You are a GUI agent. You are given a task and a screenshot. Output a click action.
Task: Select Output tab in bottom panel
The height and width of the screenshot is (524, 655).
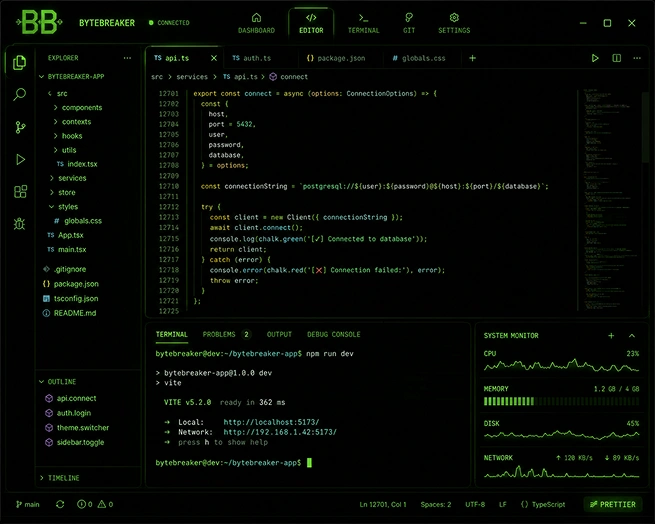pyautogui.click(x=279, y=334)
